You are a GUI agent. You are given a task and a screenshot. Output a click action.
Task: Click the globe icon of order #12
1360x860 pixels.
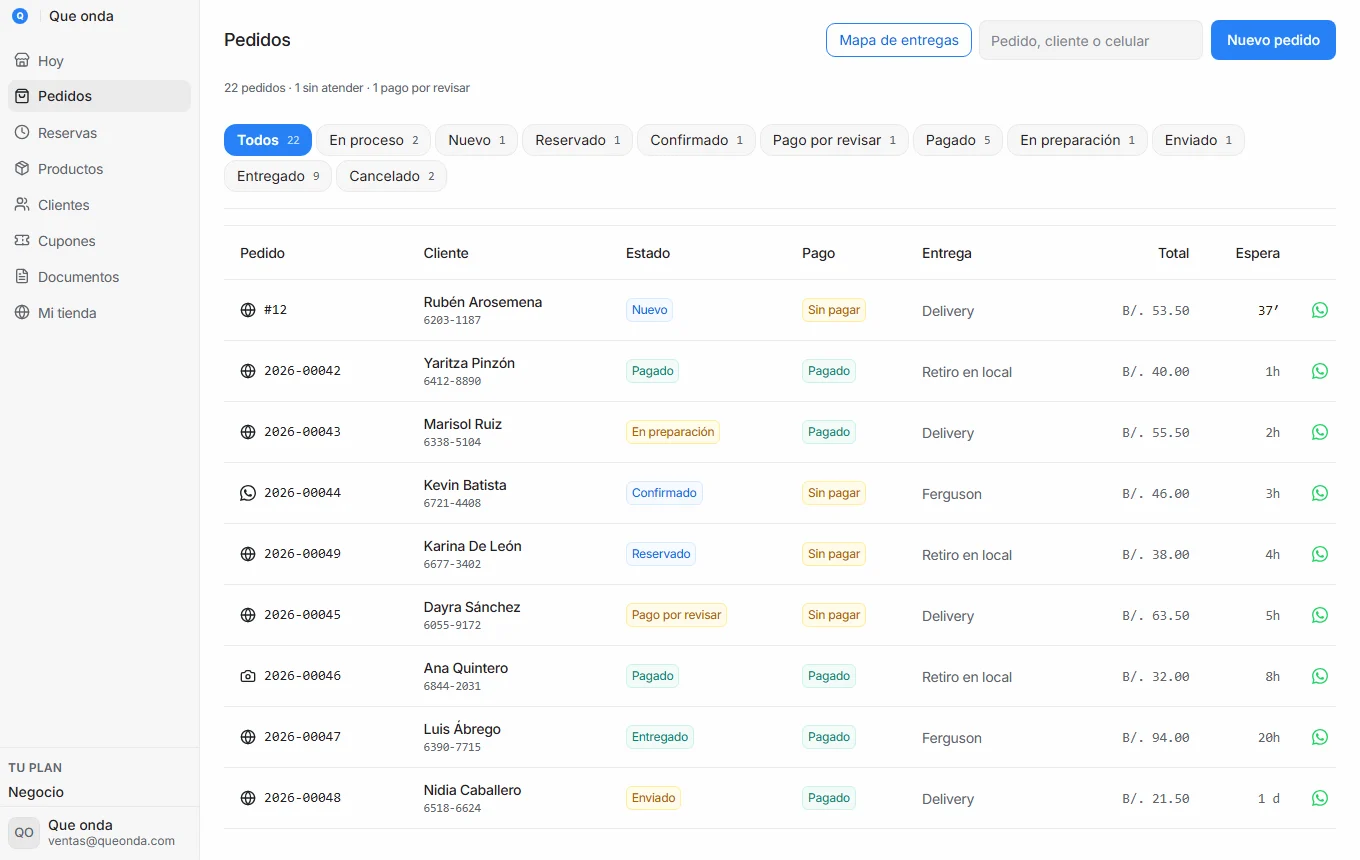tap(248, 310)
